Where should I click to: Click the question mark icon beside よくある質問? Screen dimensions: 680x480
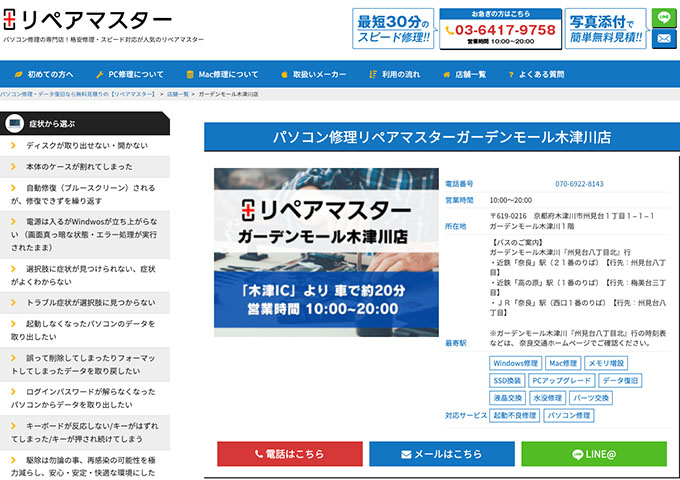pyautogui.click(x=511, y=75)
